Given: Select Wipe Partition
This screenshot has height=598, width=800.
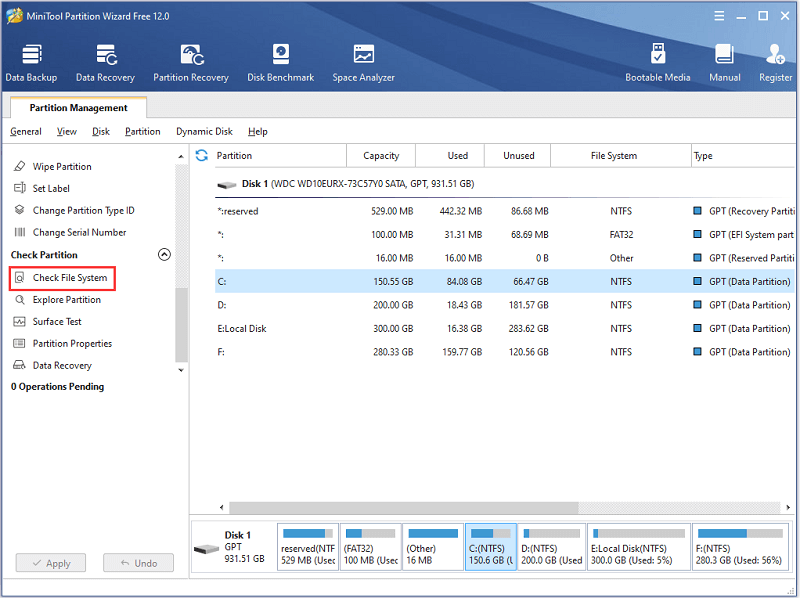Looking at the screenshot, I should [x=64, y=166].
